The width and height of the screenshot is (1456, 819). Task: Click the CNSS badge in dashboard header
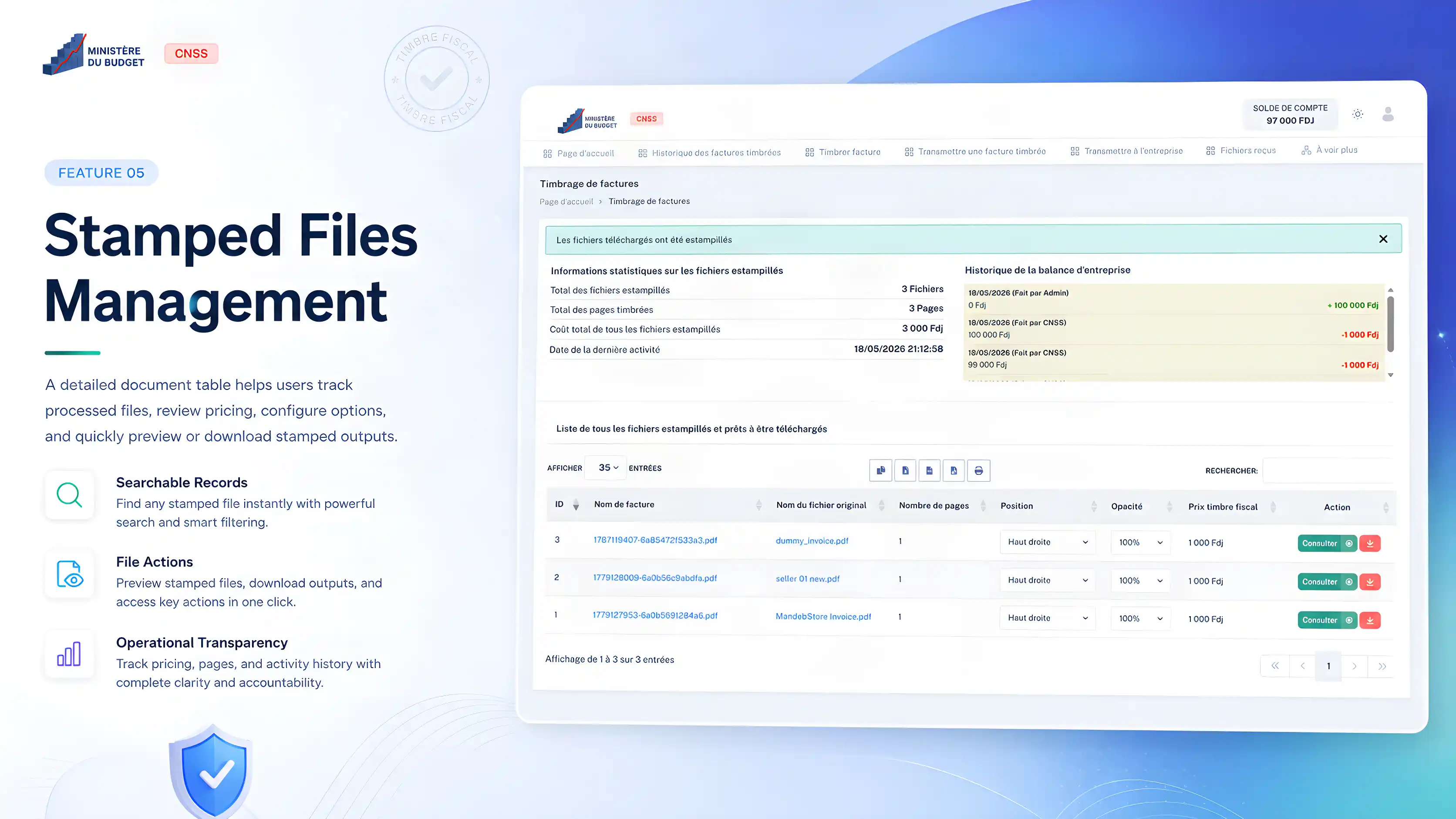coord(647,119)
